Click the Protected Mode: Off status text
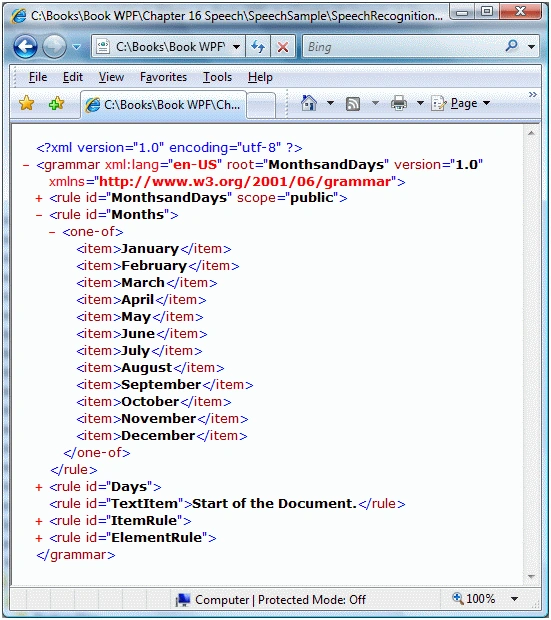This screenshot has width=551, height=620. 312,600
